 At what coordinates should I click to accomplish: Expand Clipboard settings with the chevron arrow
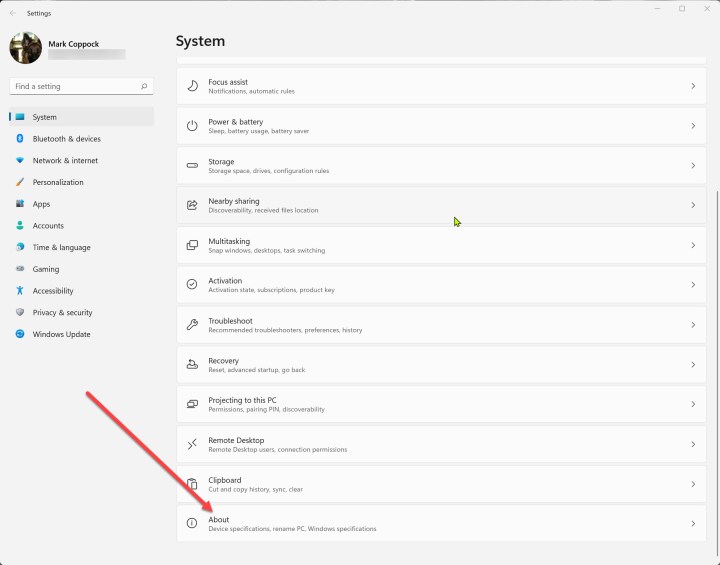pos(693,484)
